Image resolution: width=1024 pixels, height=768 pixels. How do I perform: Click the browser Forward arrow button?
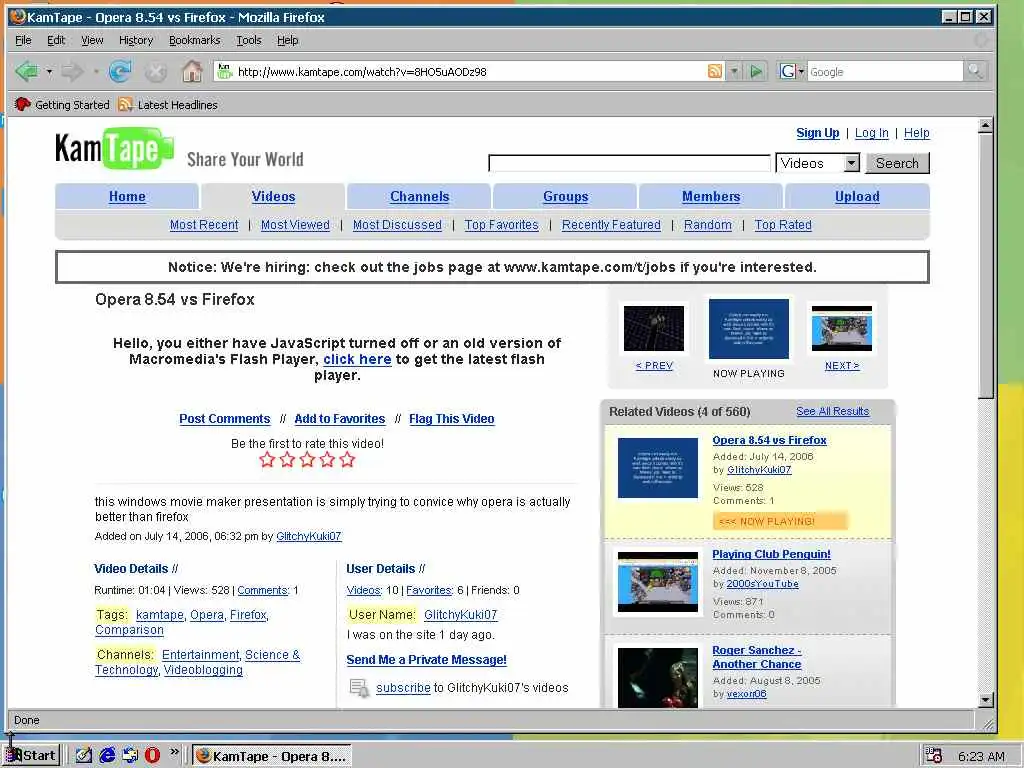[x=72, y=71]
